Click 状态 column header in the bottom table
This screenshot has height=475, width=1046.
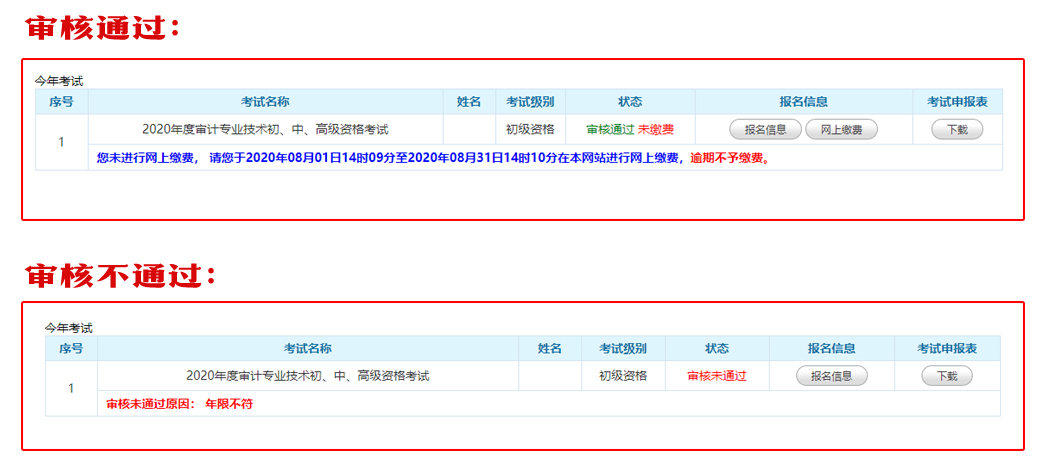716,348
